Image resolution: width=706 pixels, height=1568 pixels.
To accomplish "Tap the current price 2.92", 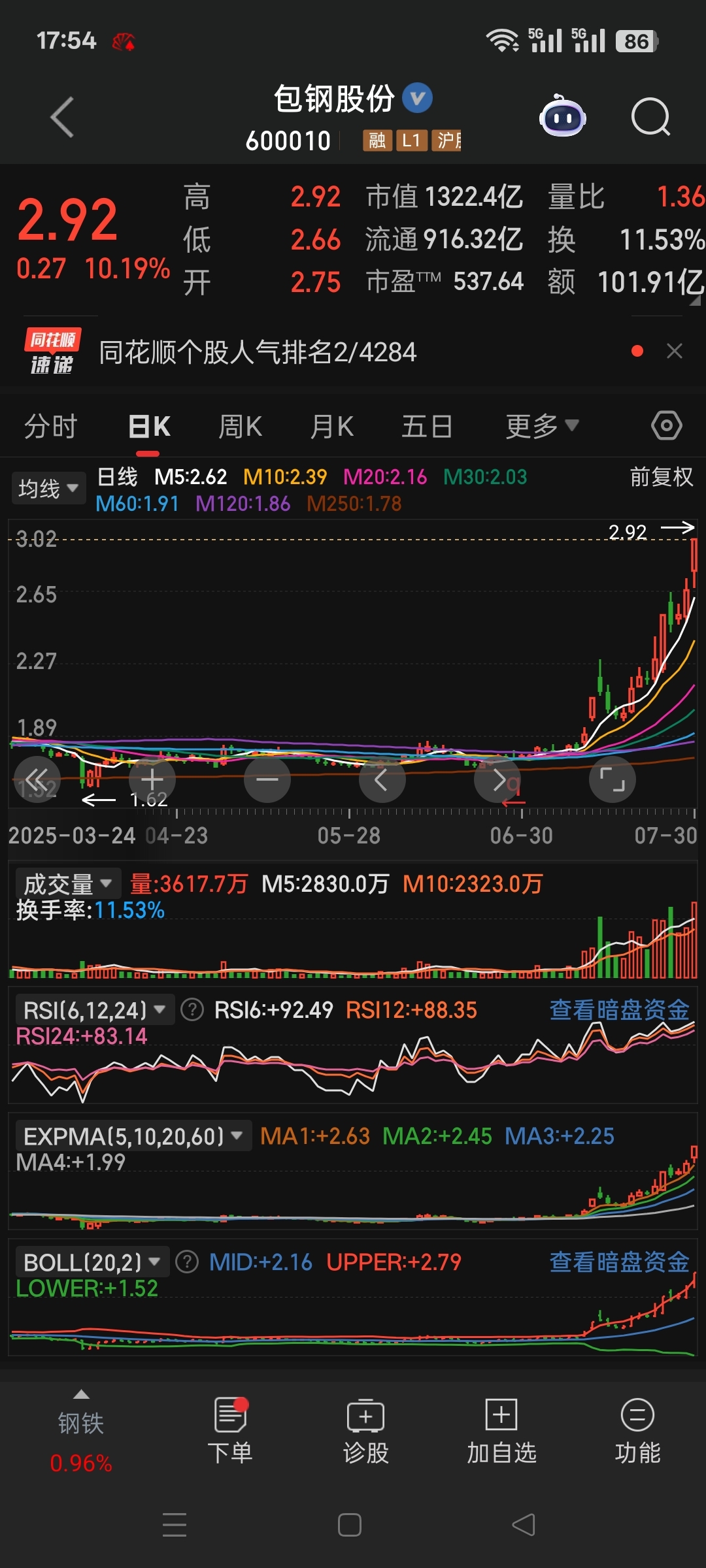I will (67, 220).
